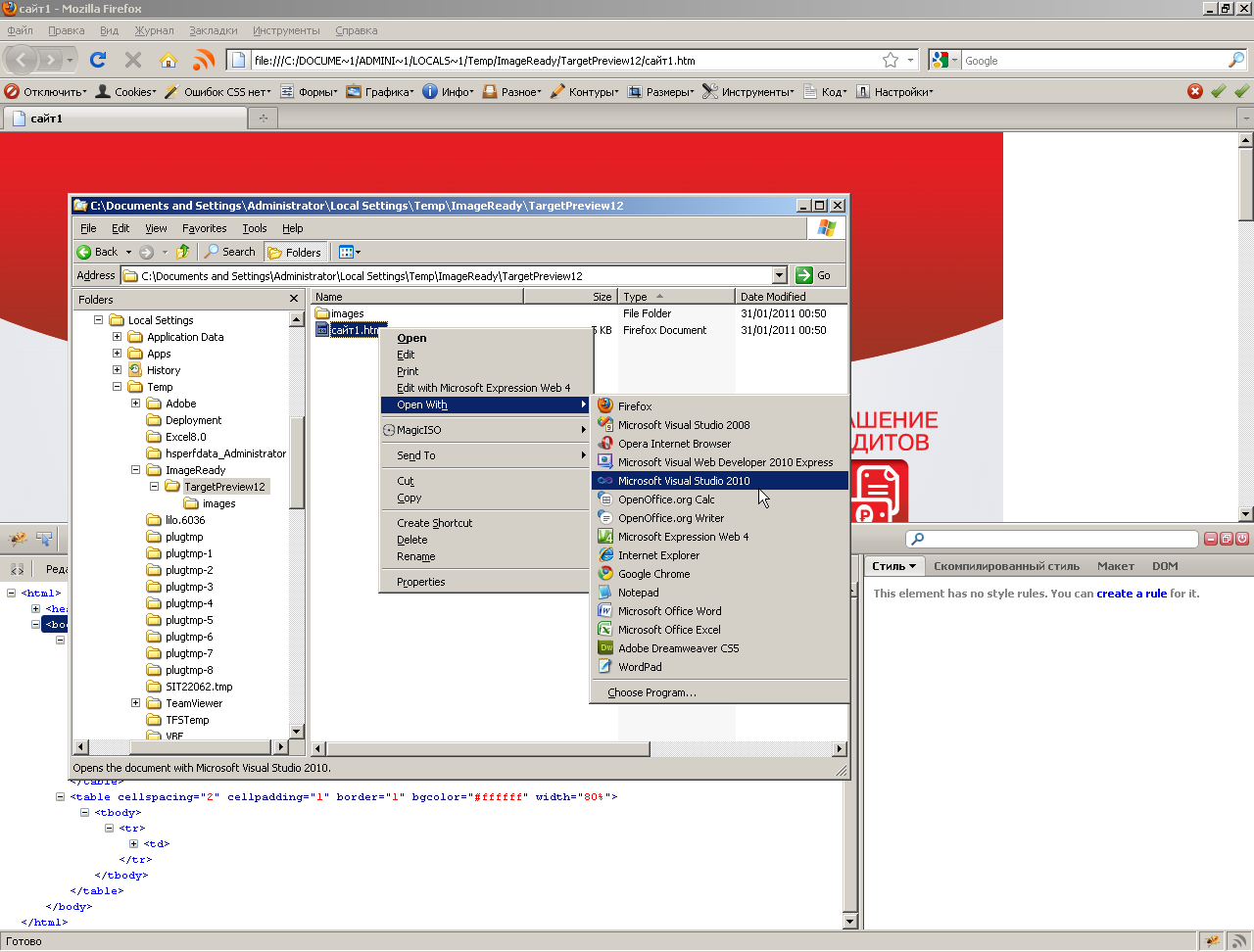Click Properties in the context menu
Viewport: 1254px width, 952px height.
coord(484,582)
